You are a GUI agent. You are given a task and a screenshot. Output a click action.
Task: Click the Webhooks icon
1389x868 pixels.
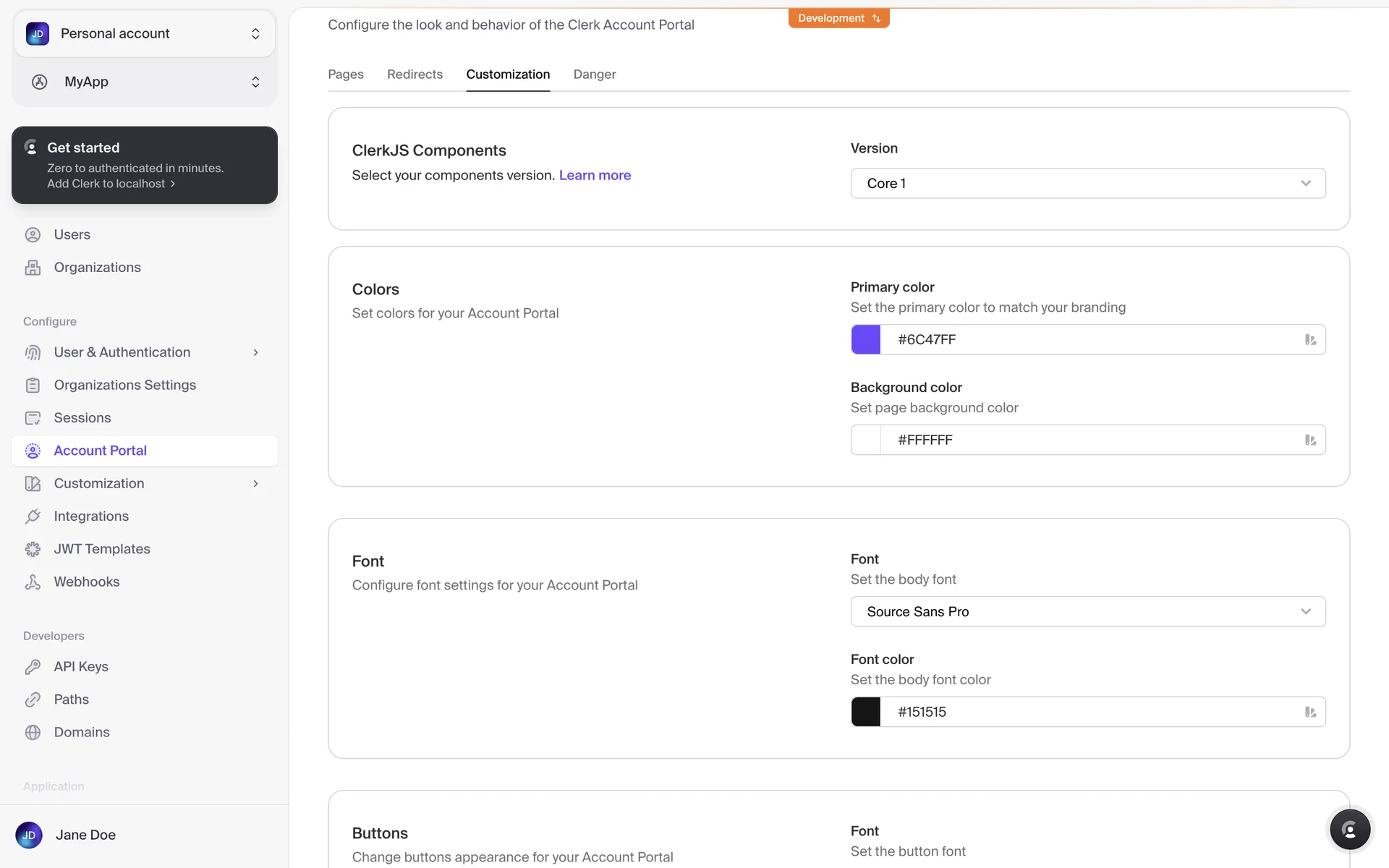point(33,582)
